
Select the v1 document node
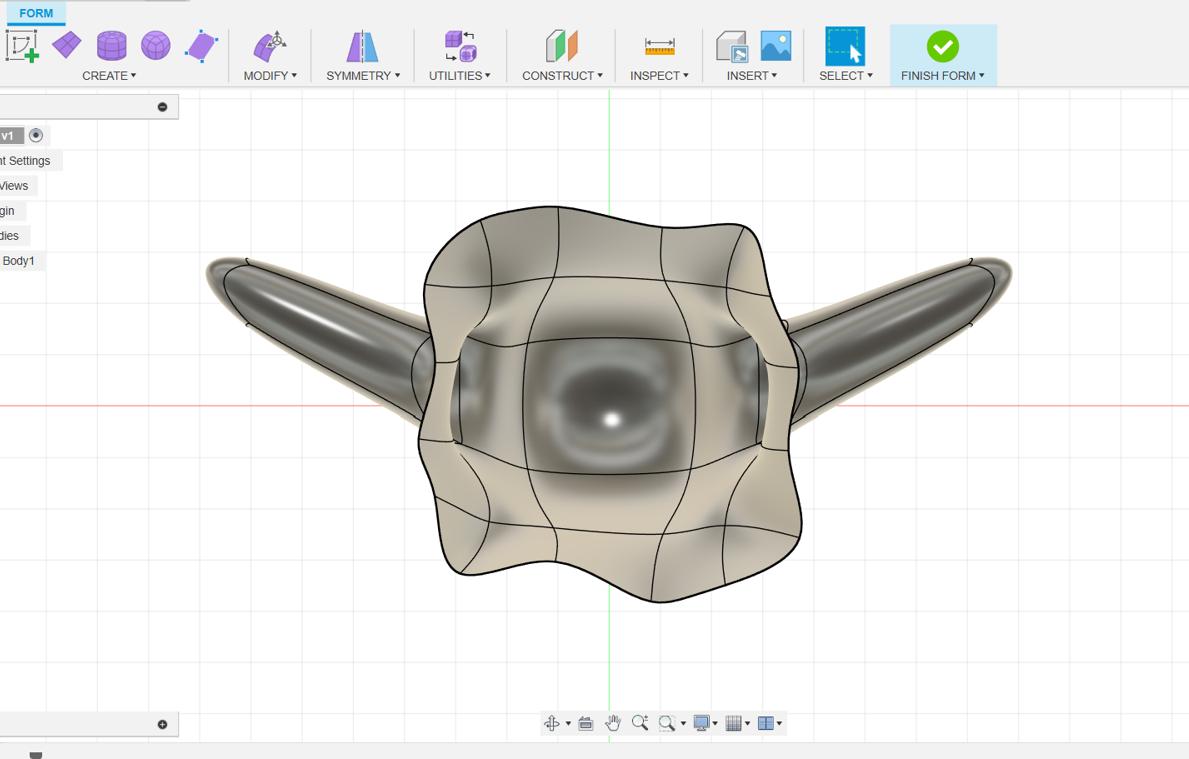(x=11, y=136)
